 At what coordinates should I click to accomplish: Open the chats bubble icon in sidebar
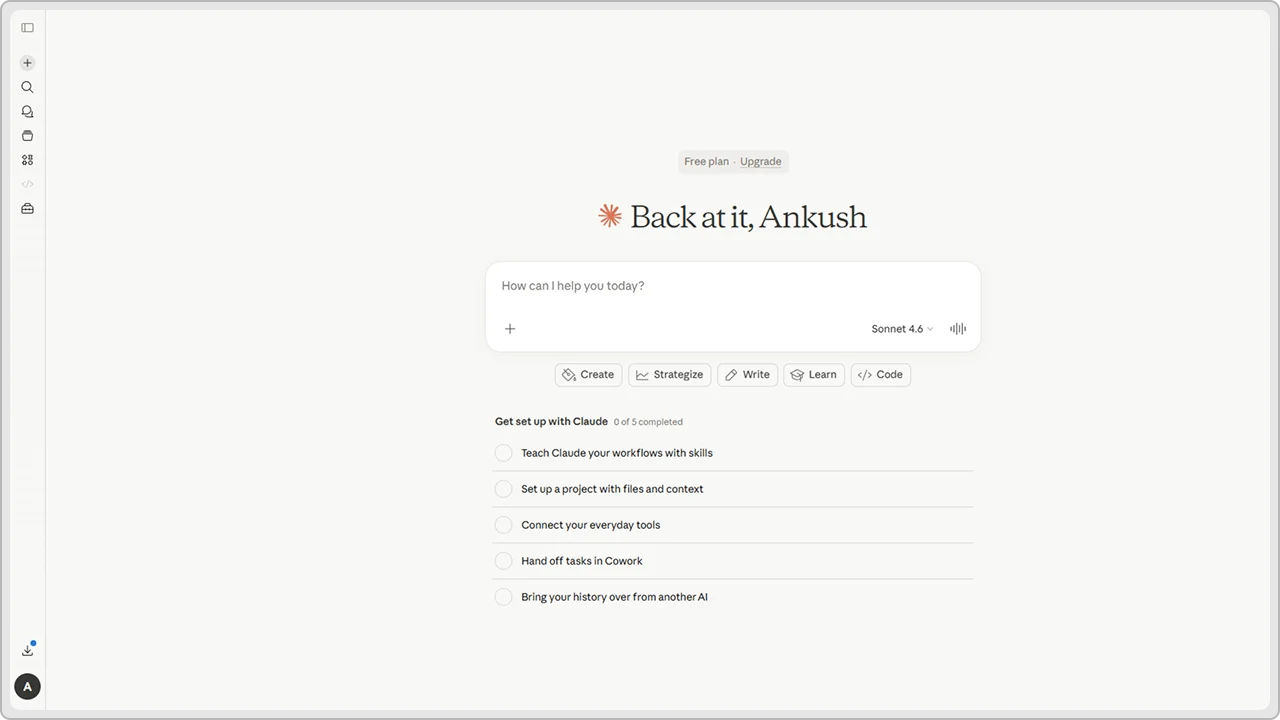27,112
